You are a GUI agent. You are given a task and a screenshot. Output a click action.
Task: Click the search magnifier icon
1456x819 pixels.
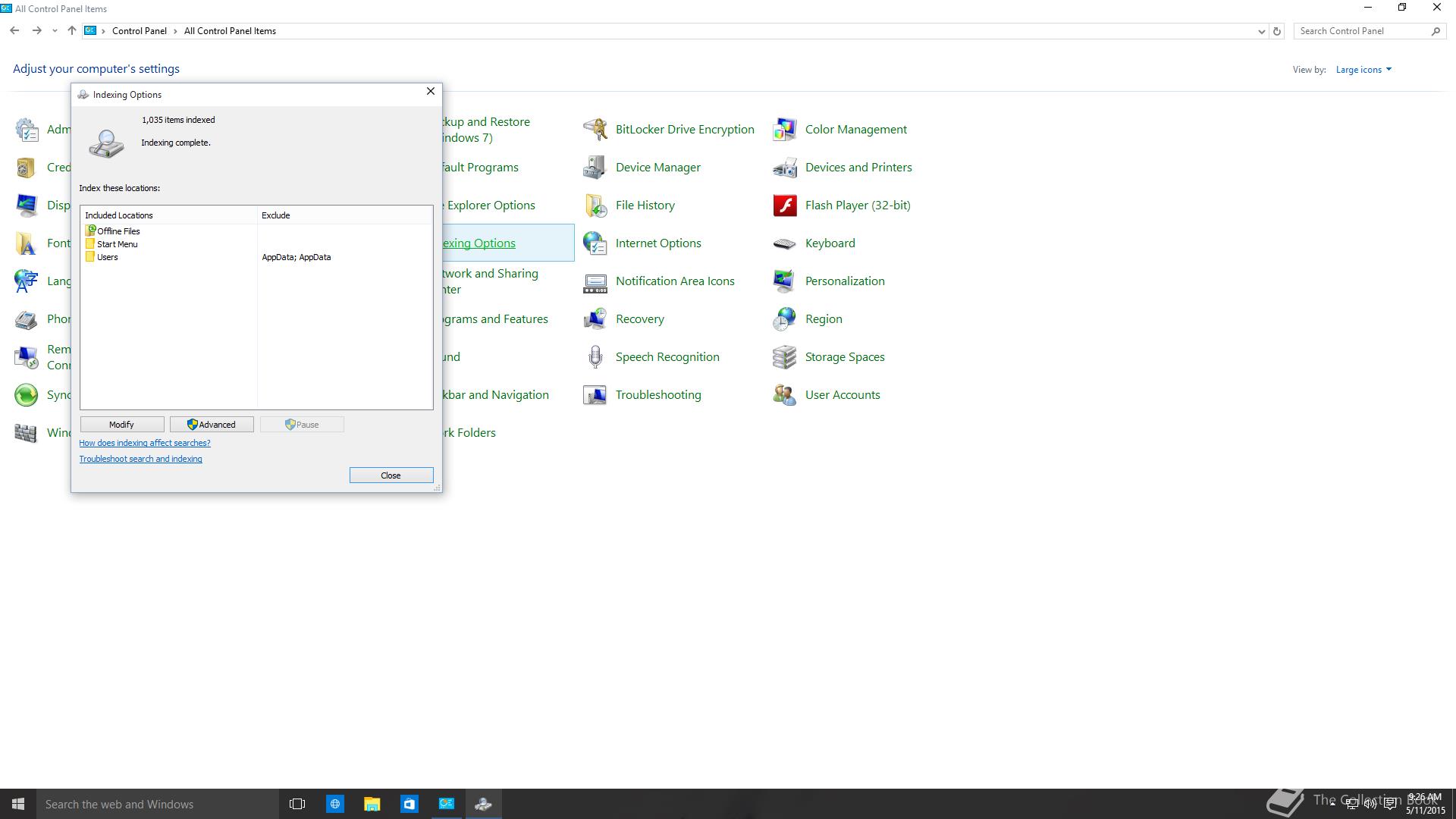pos(1436,31)
